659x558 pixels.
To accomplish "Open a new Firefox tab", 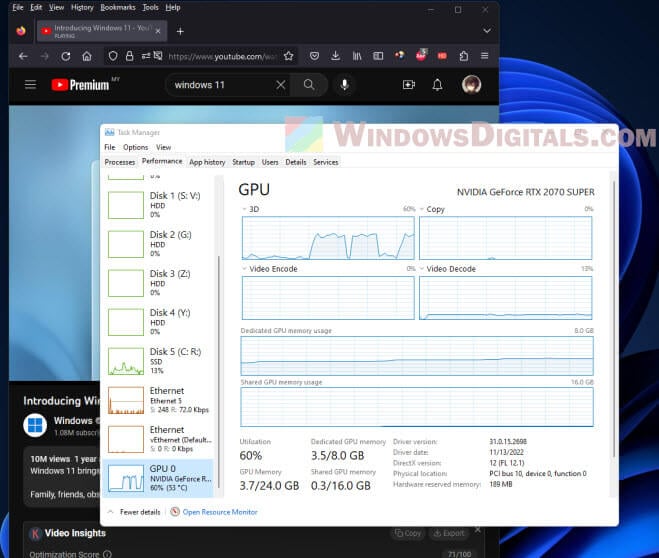I will (x=180, y=32).
